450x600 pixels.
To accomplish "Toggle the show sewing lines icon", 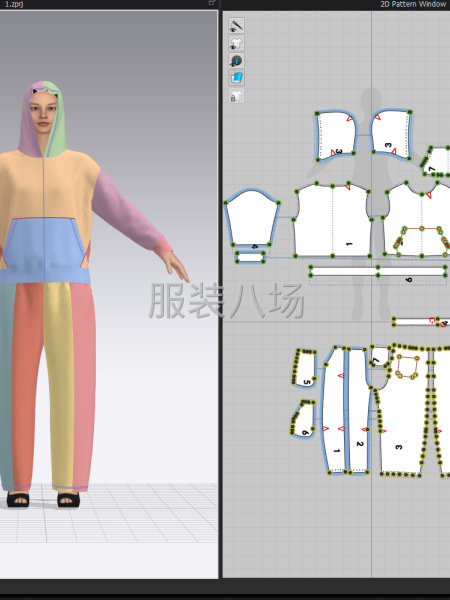I will 237,26.
